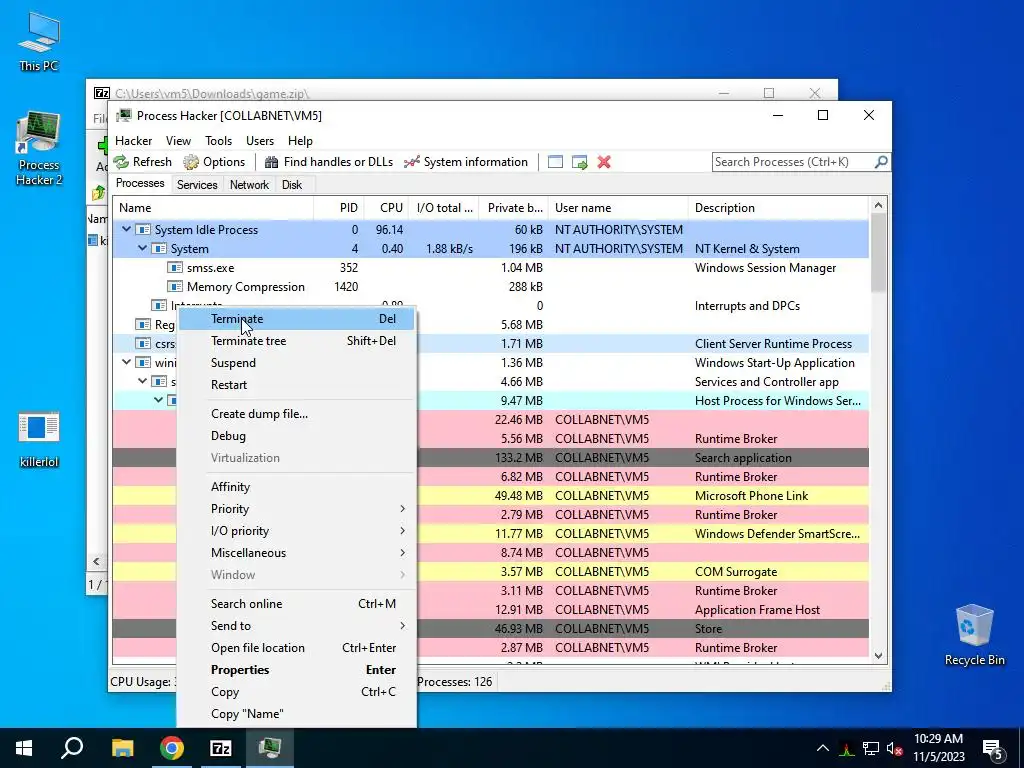
Task: Open System information from toolbar
Action: click(x=466, y=162)
